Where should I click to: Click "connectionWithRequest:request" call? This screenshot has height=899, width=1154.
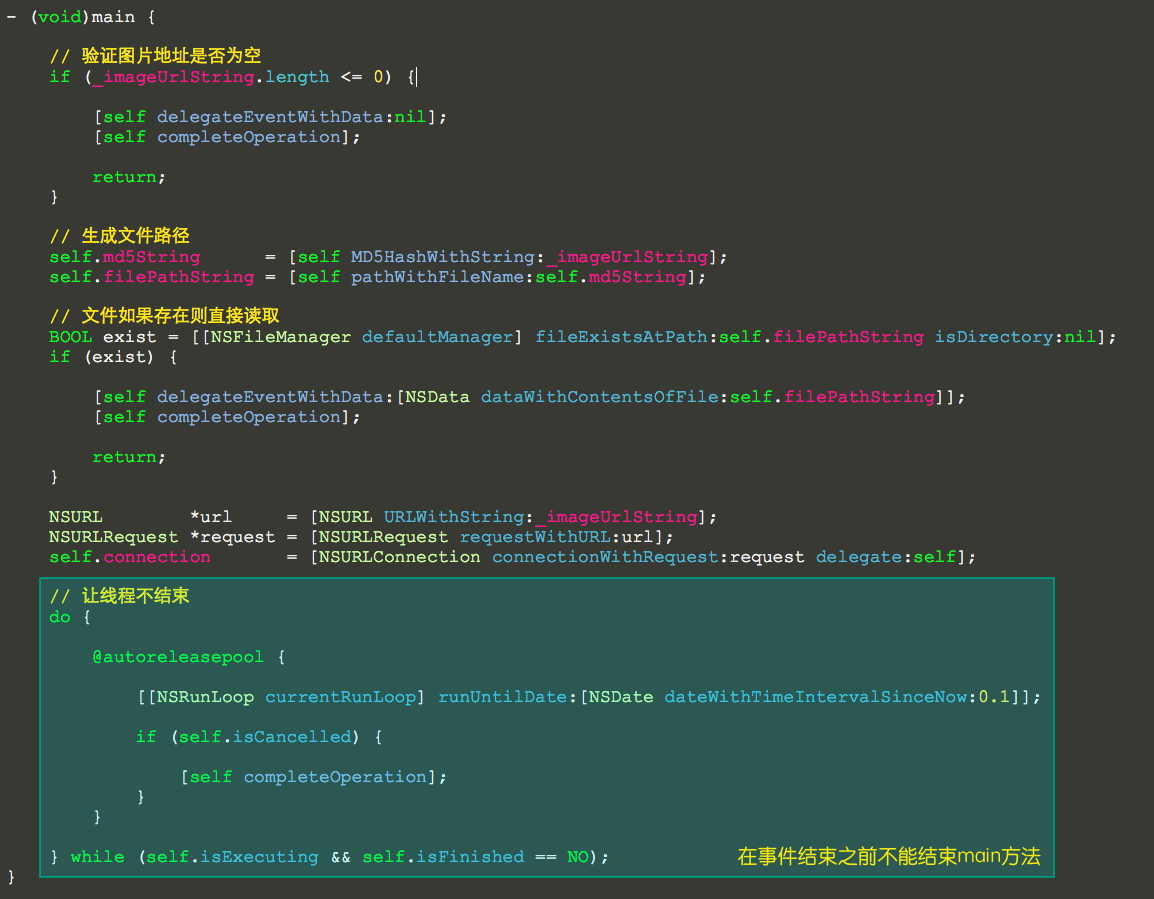point(648,557)
